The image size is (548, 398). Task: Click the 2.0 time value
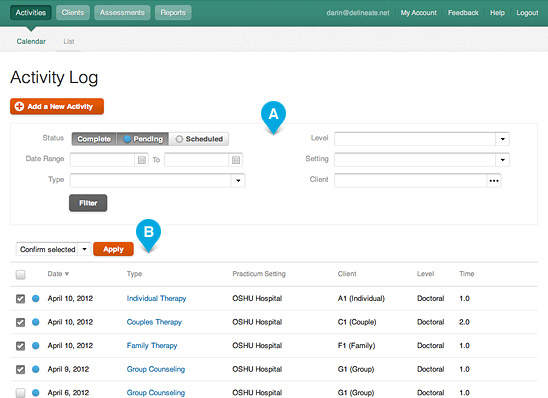coord(464,322)
